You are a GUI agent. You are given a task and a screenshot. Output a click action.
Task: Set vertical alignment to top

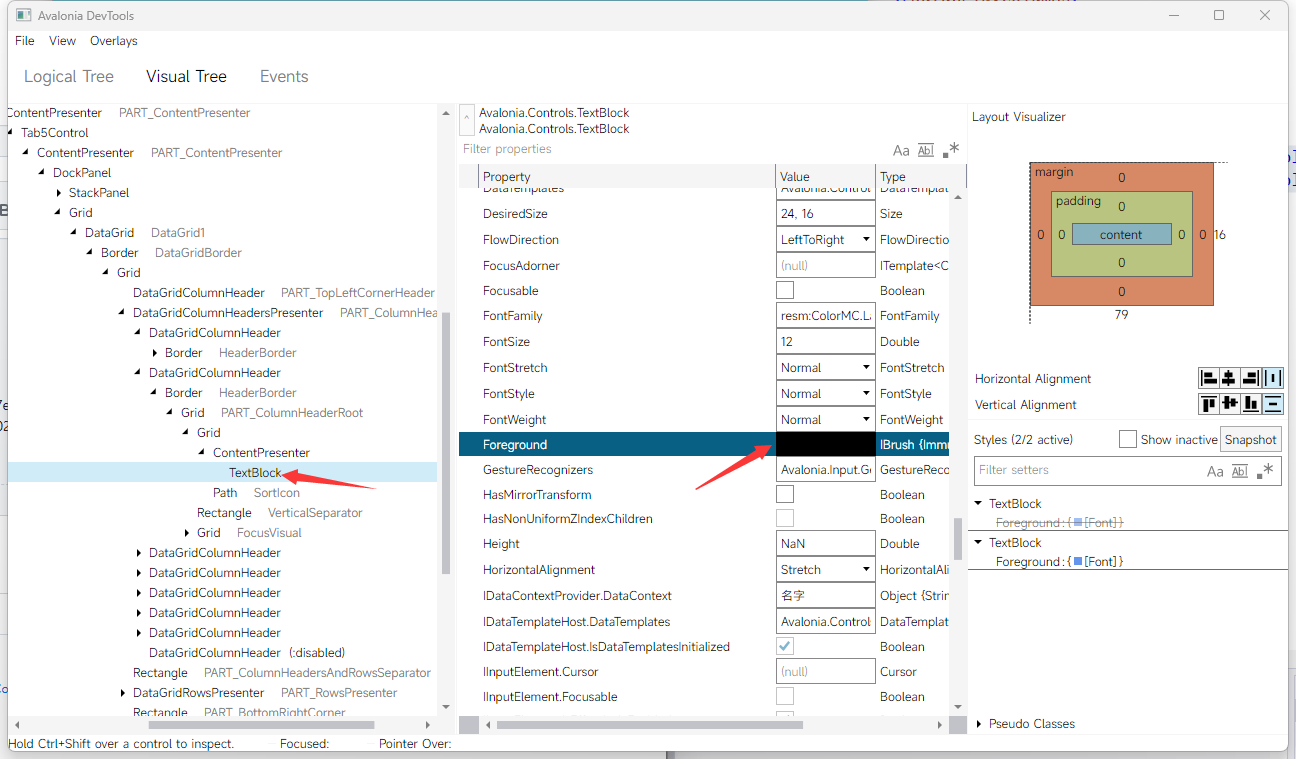[1209, 403]
